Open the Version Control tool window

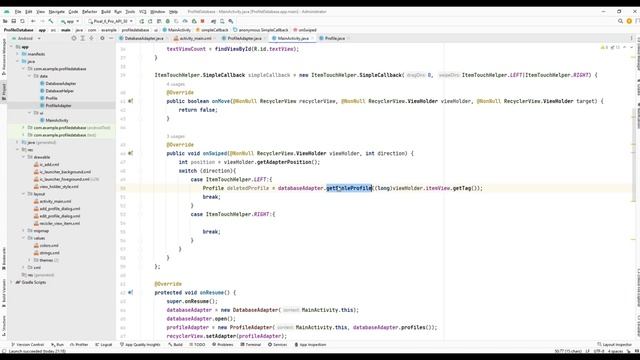tap(27, 344)
